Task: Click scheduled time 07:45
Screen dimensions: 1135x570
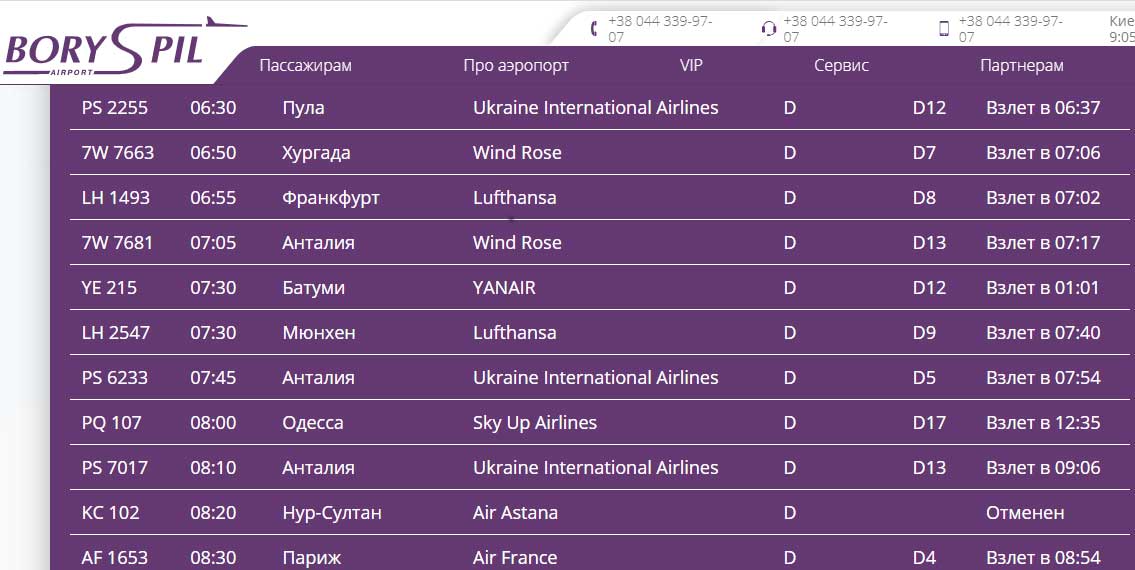Action: pyautogui.click(x=213, y=377)
